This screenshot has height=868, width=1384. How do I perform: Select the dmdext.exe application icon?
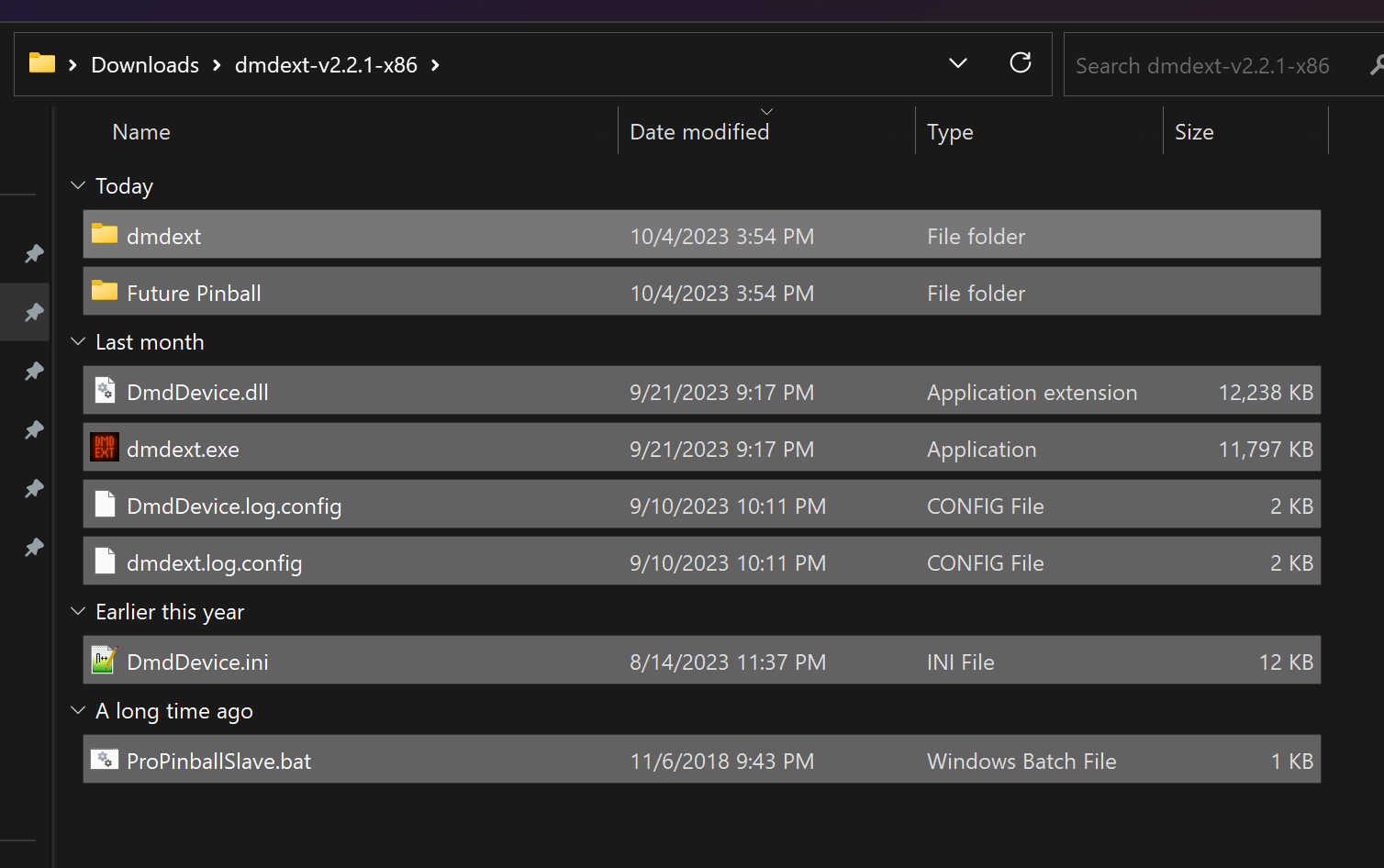click(104, 448)
